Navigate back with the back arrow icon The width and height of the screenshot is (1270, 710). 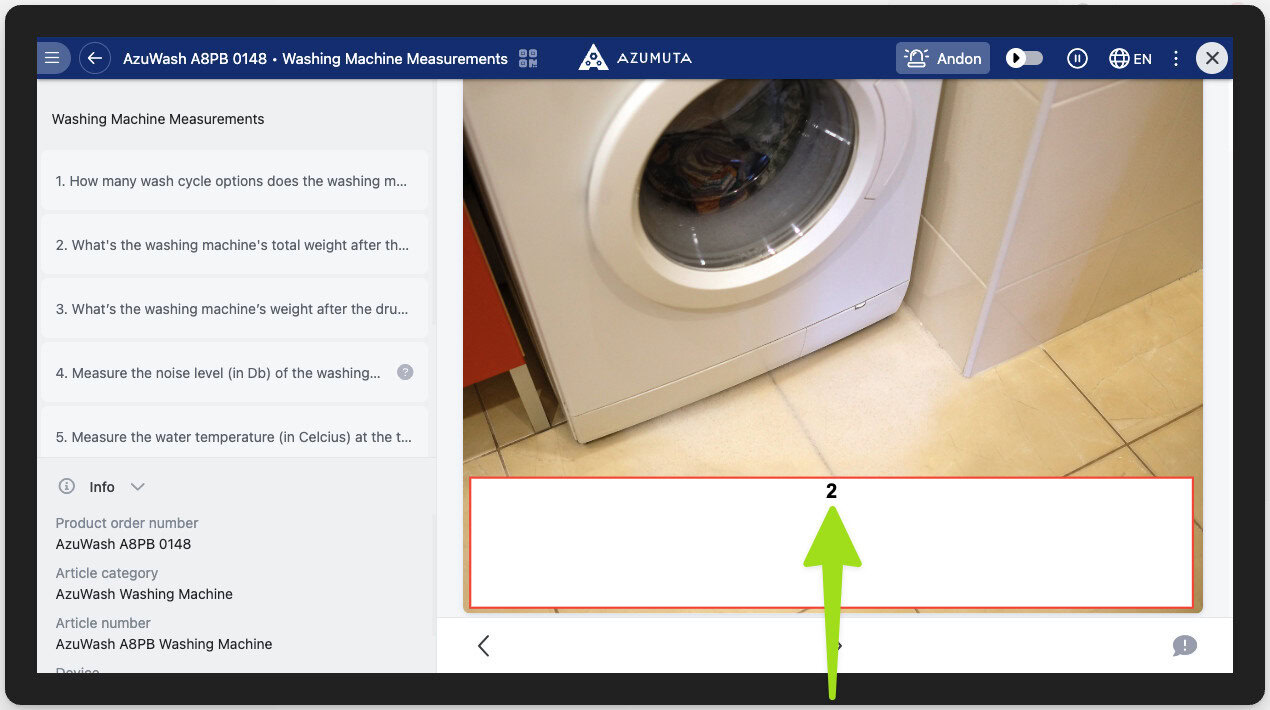tap(95, 57)
